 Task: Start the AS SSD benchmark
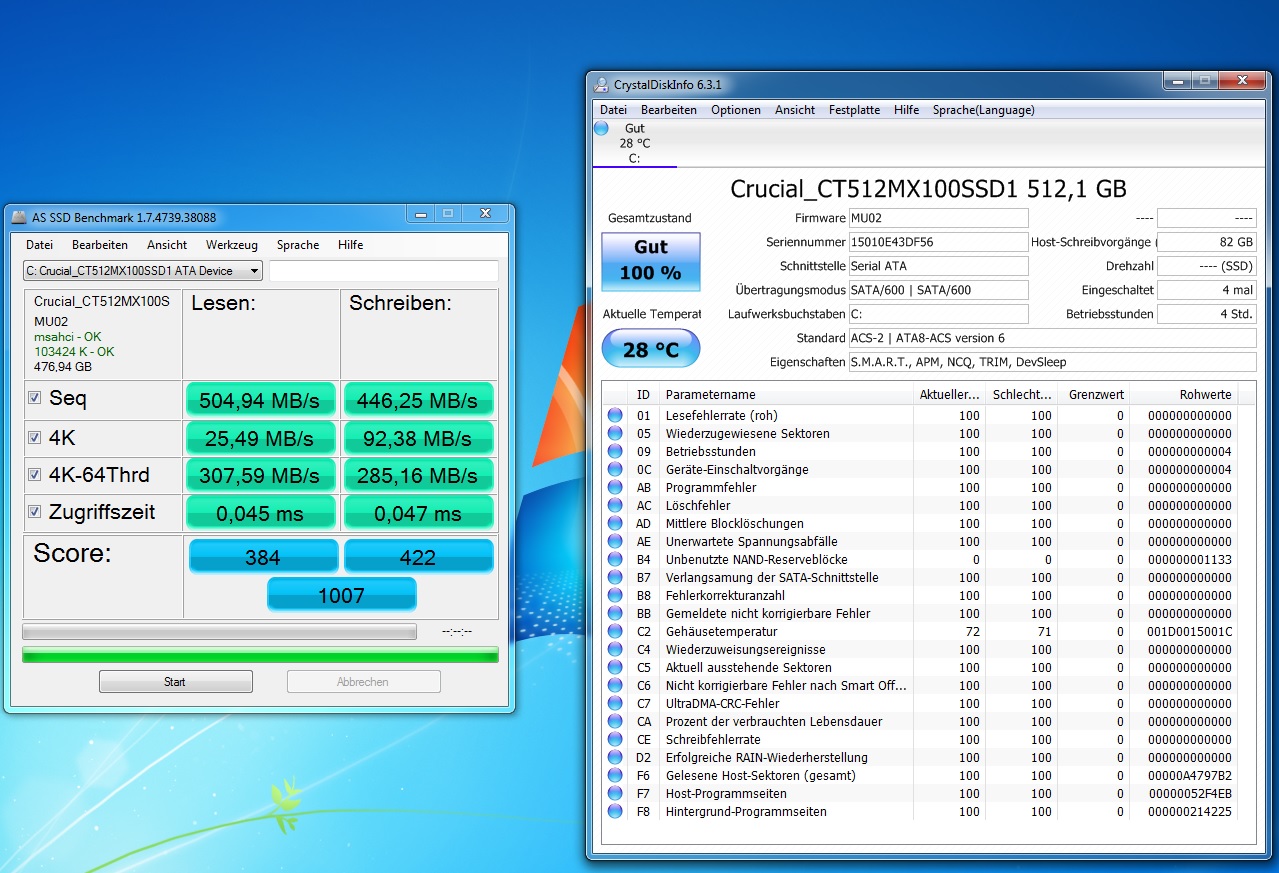pos(175,682)
